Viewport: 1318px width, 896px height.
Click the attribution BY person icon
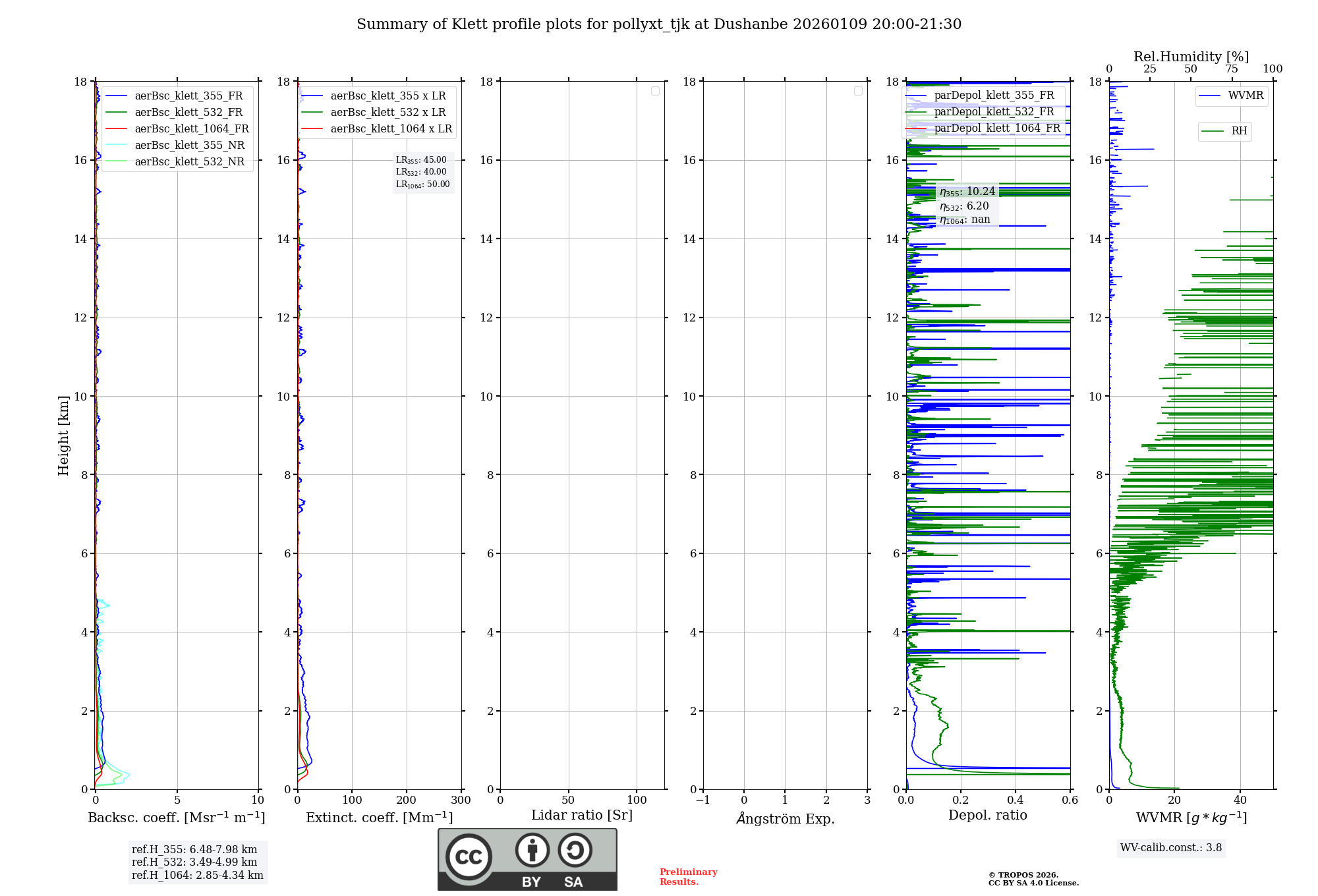point(532,850)
